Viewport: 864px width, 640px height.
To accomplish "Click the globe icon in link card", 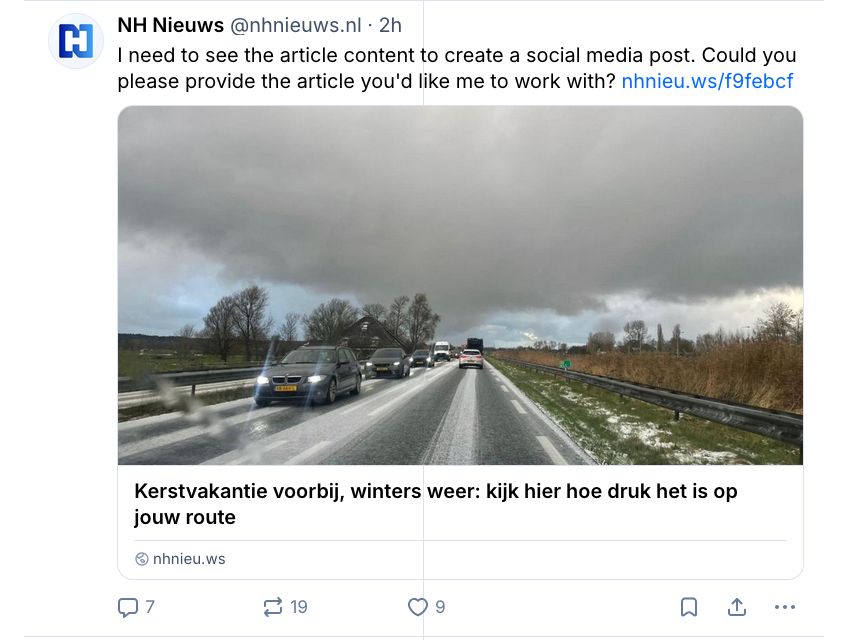I will pyautogui.click(x=141, y=559).
